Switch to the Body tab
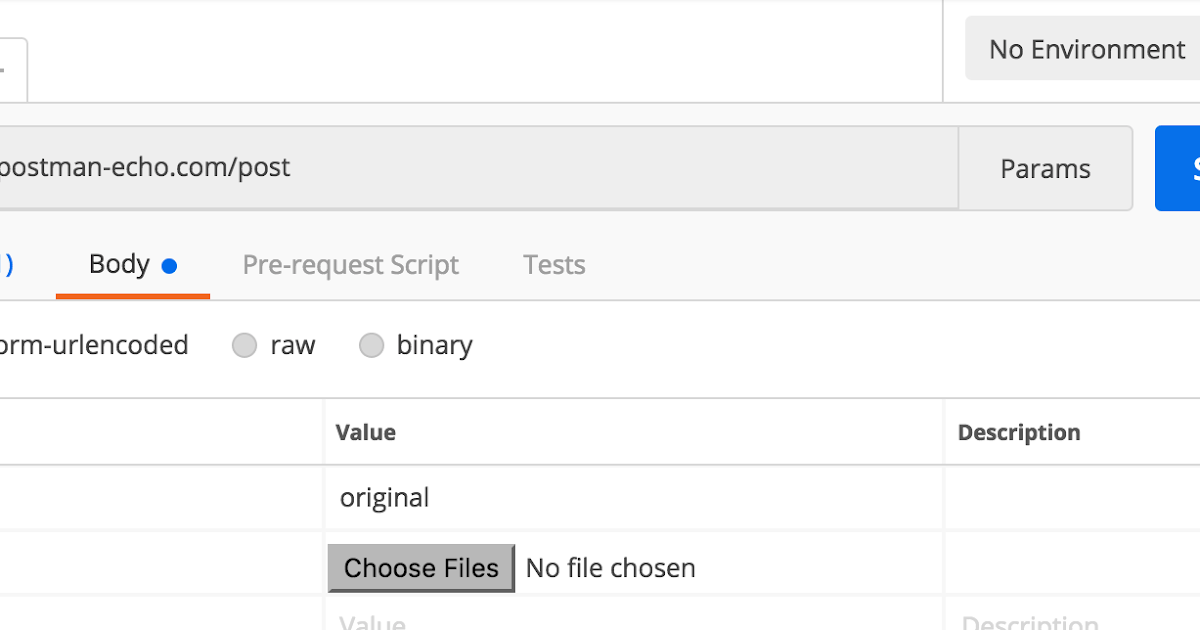1200x630 pixels. coord(119,265)
